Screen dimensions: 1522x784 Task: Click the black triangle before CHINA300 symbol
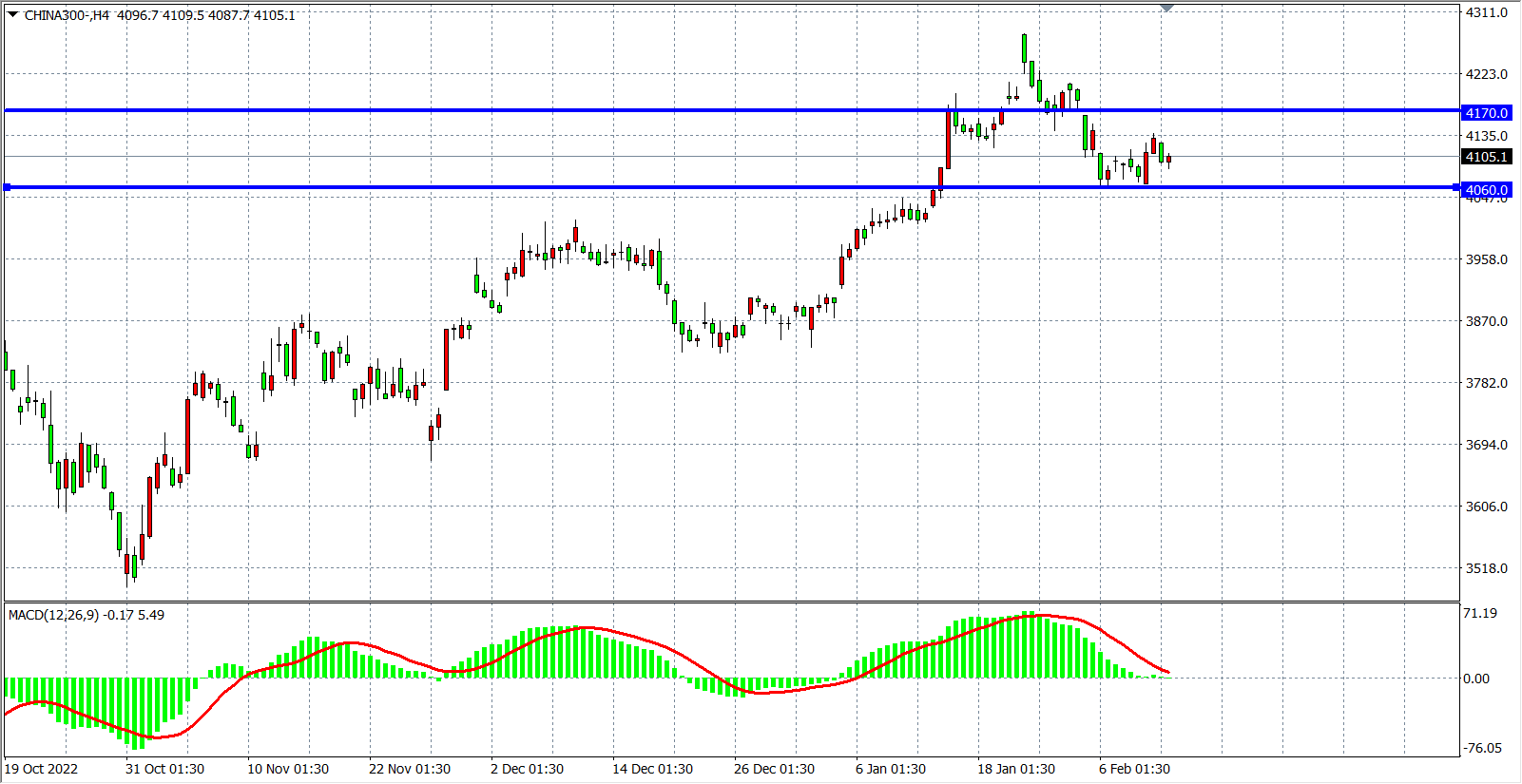(13, 14)
